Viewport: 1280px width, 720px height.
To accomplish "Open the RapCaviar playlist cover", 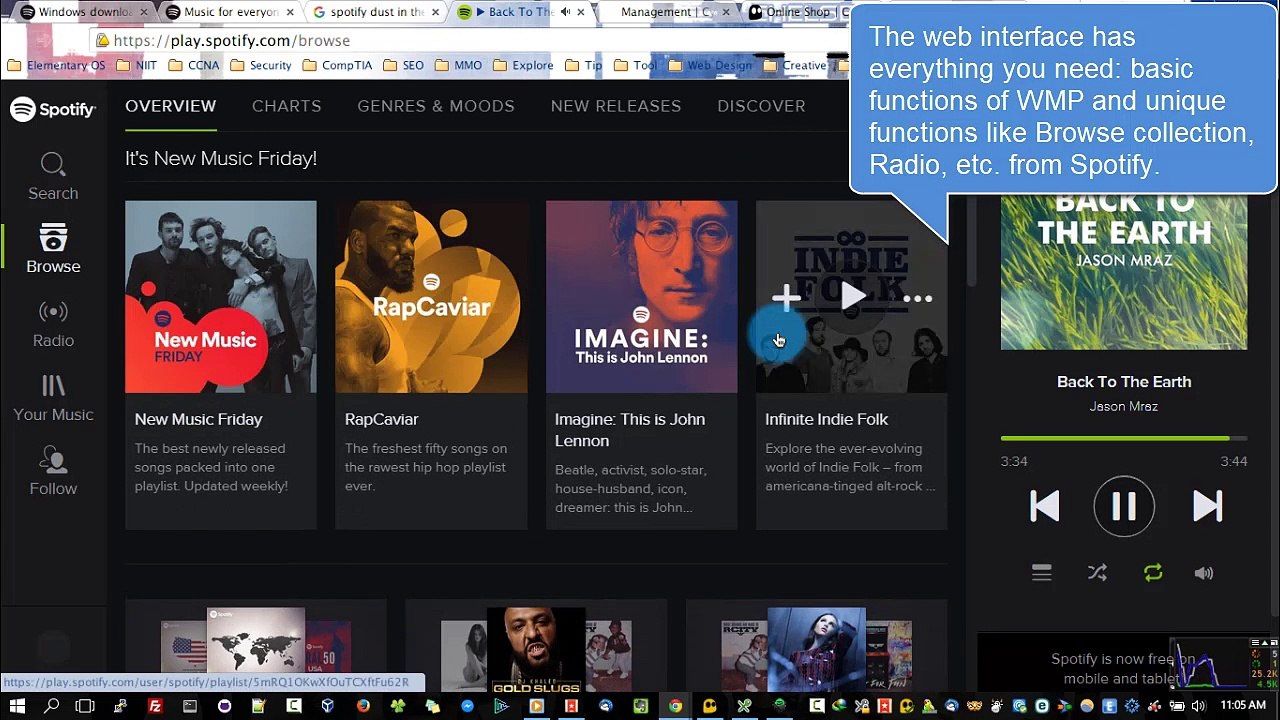I will (431, 297).
